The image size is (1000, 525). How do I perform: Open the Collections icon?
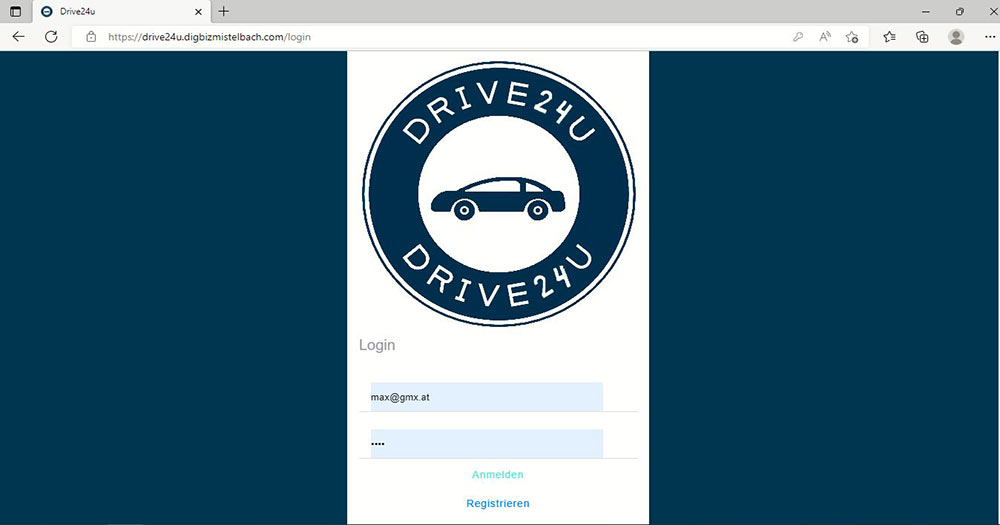922,37
